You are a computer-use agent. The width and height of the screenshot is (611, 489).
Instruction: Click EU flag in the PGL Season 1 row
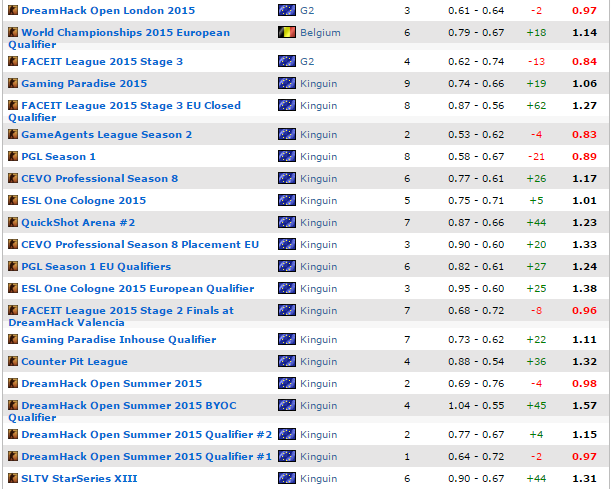click(287, 156)
